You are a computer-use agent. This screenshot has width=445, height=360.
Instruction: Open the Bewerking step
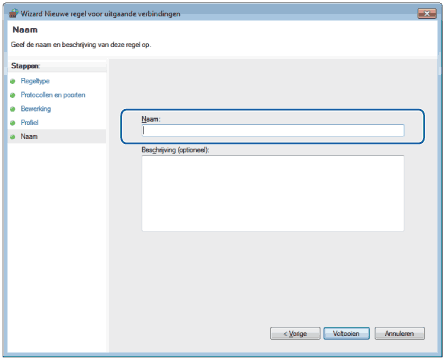coord(36,109)
